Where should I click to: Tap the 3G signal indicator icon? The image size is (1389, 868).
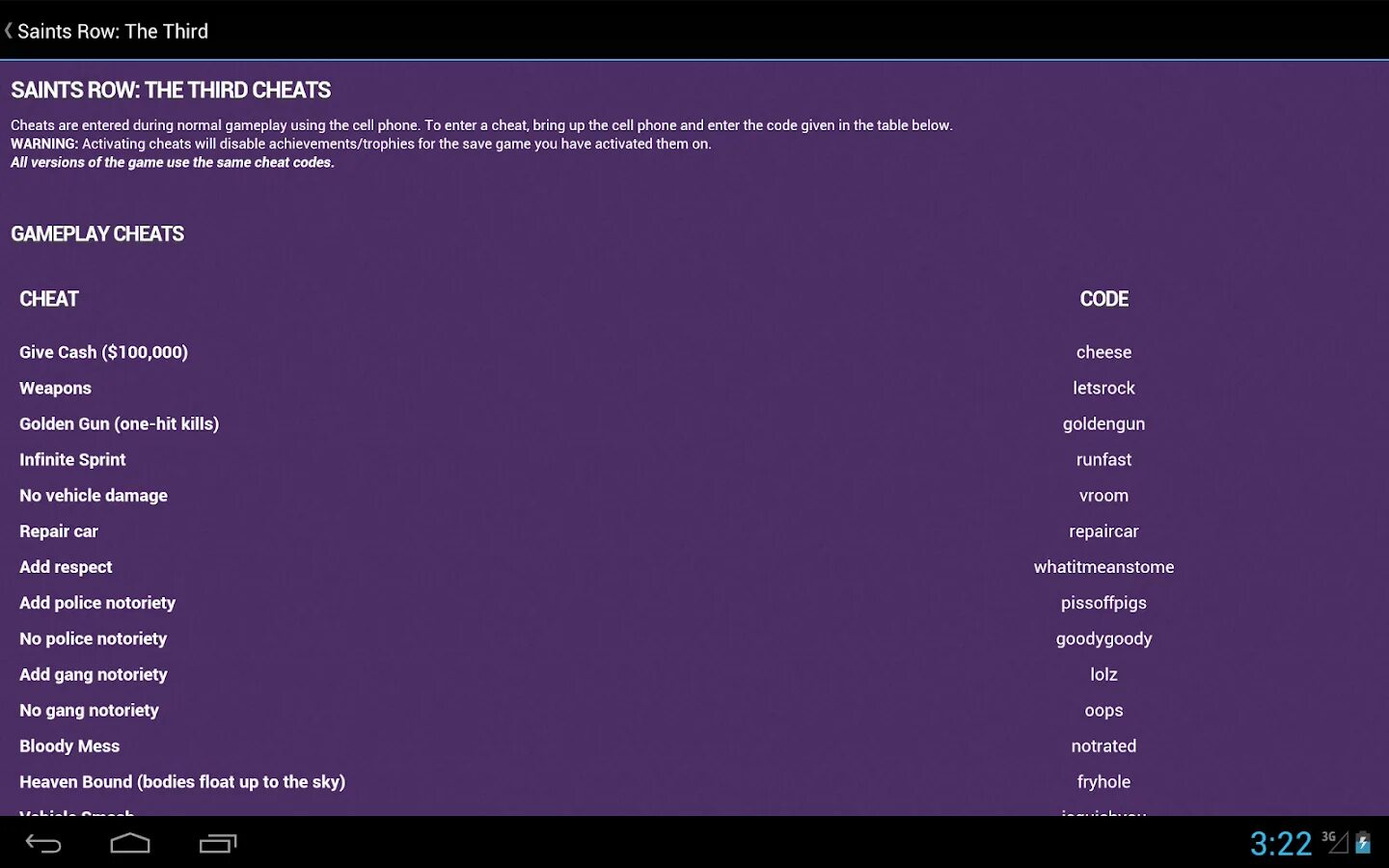[1335, 842]
